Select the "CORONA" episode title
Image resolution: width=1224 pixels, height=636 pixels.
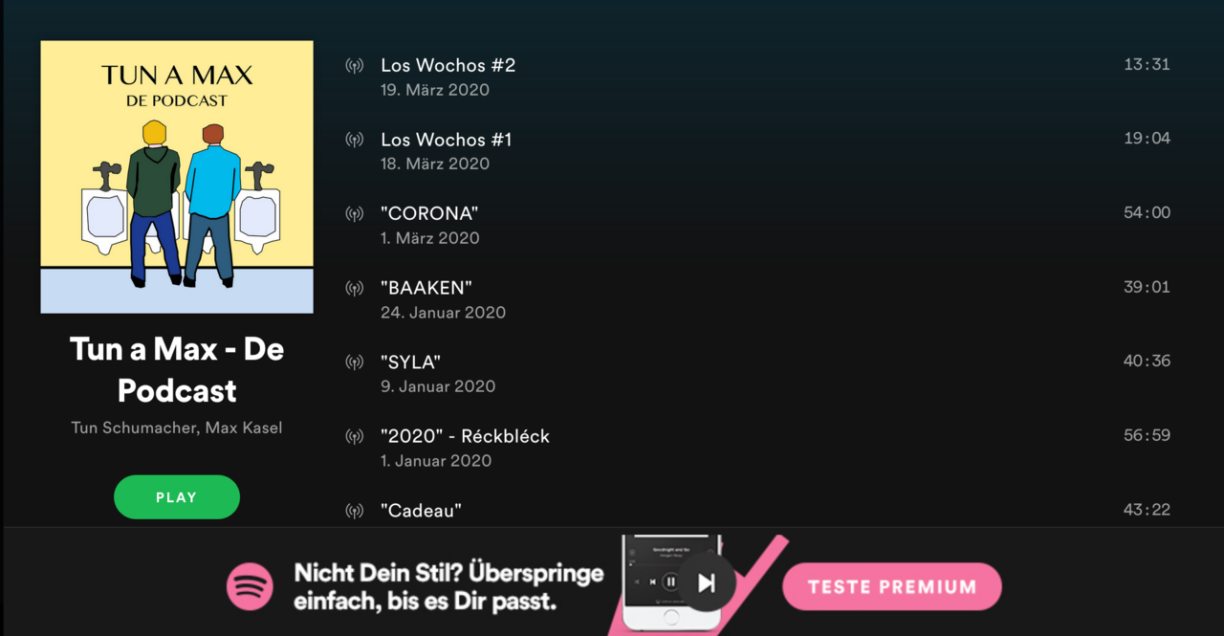tap(429, 214)
